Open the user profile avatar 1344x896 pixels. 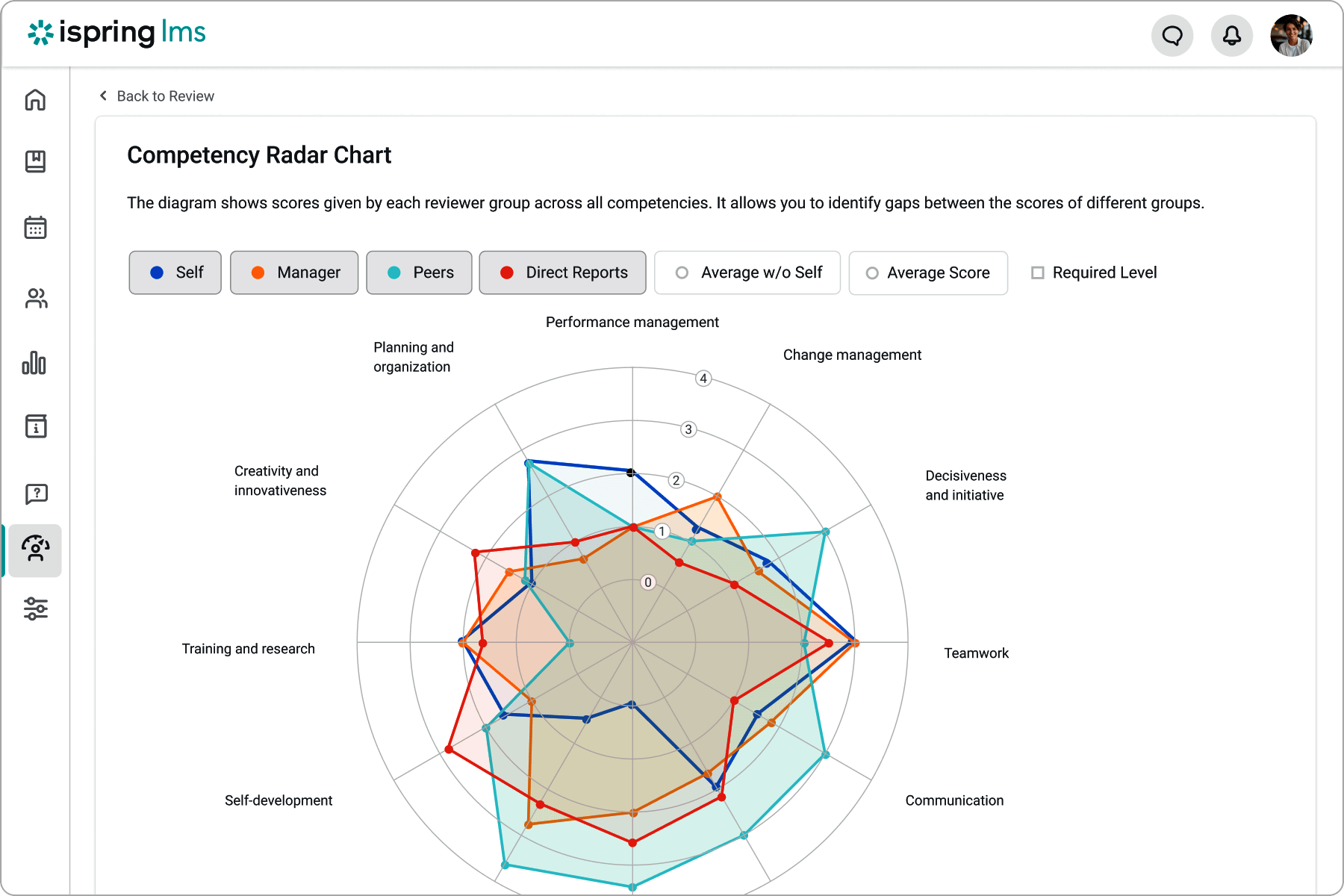[x=1291, y=35]
